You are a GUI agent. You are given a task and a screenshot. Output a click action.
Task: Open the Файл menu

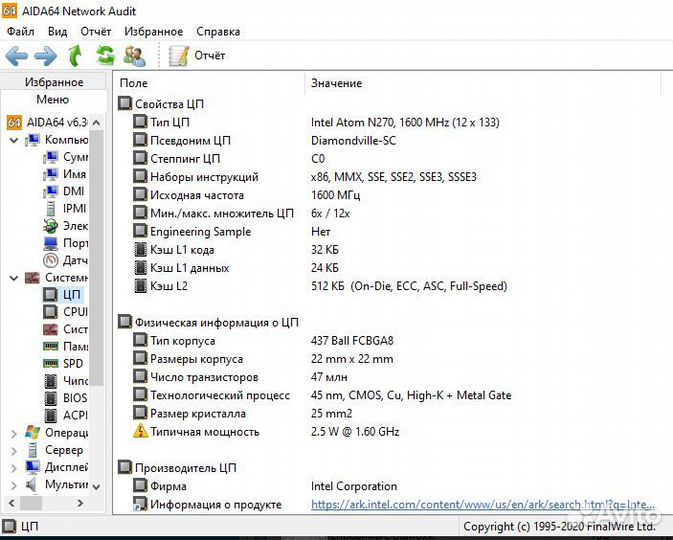(21, 31)
